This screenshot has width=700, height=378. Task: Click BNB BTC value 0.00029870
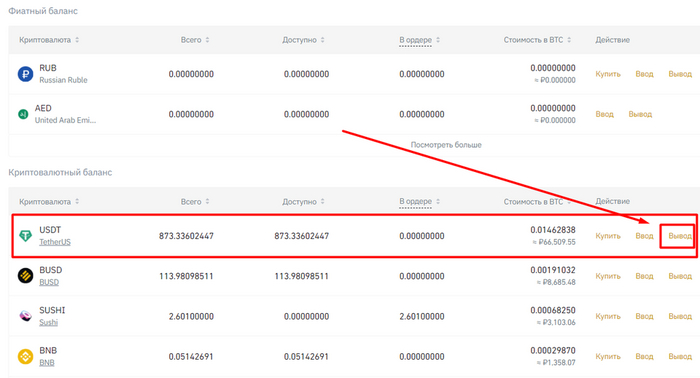(x=553, y=350)
